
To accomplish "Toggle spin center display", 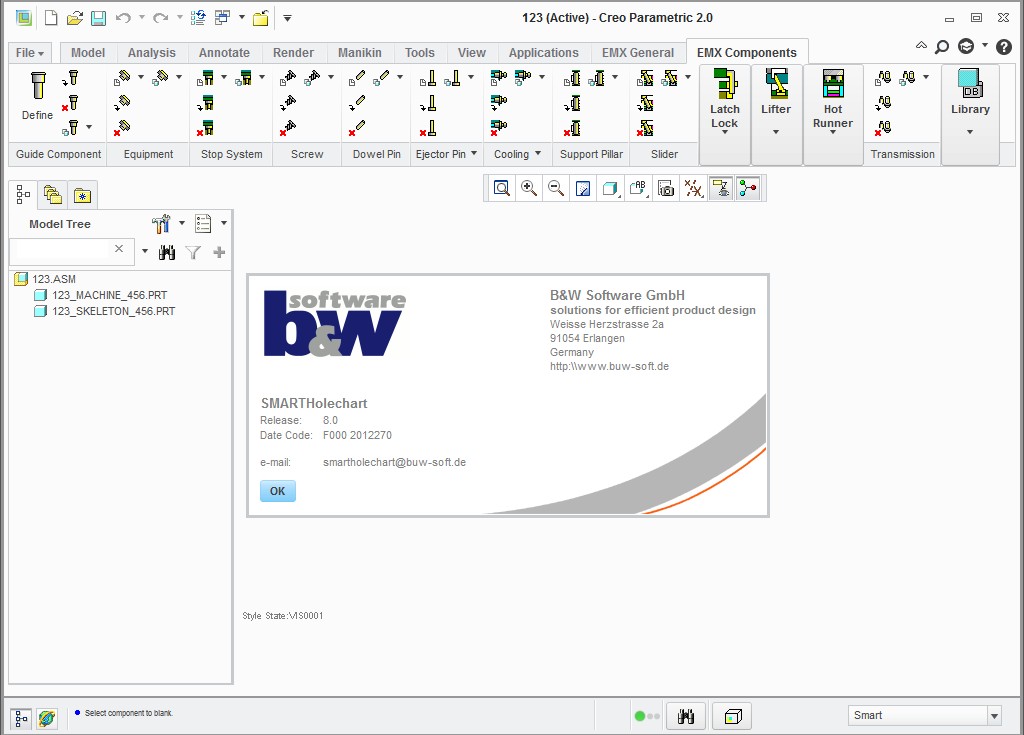I will (748, 189).
